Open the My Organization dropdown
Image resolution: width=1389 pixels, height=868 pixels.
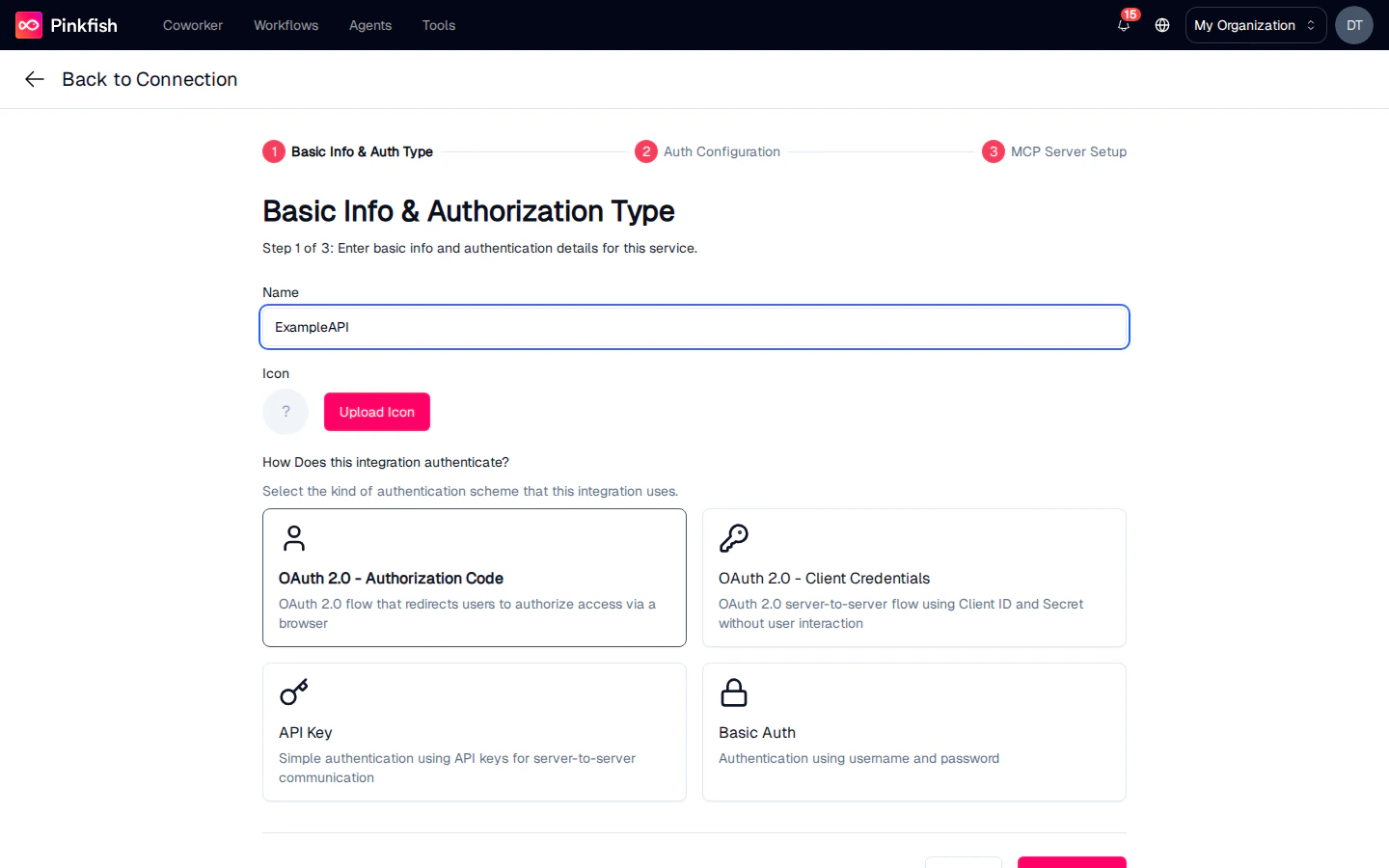[x=1255, y=25]
